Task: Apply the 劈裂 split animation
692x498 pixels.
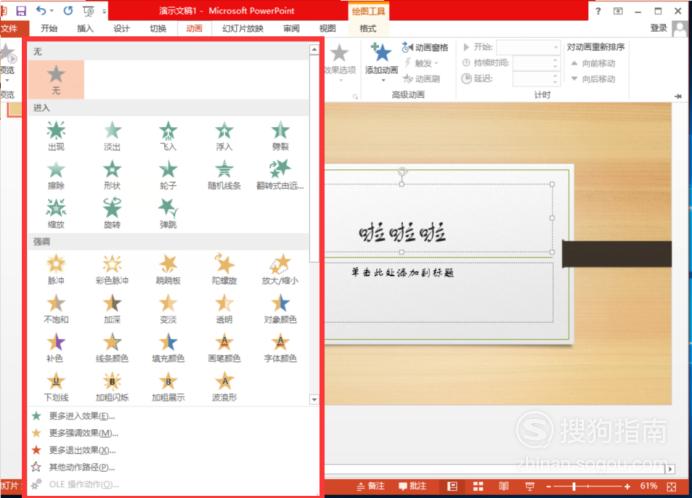Action: [x=280, y=136]
